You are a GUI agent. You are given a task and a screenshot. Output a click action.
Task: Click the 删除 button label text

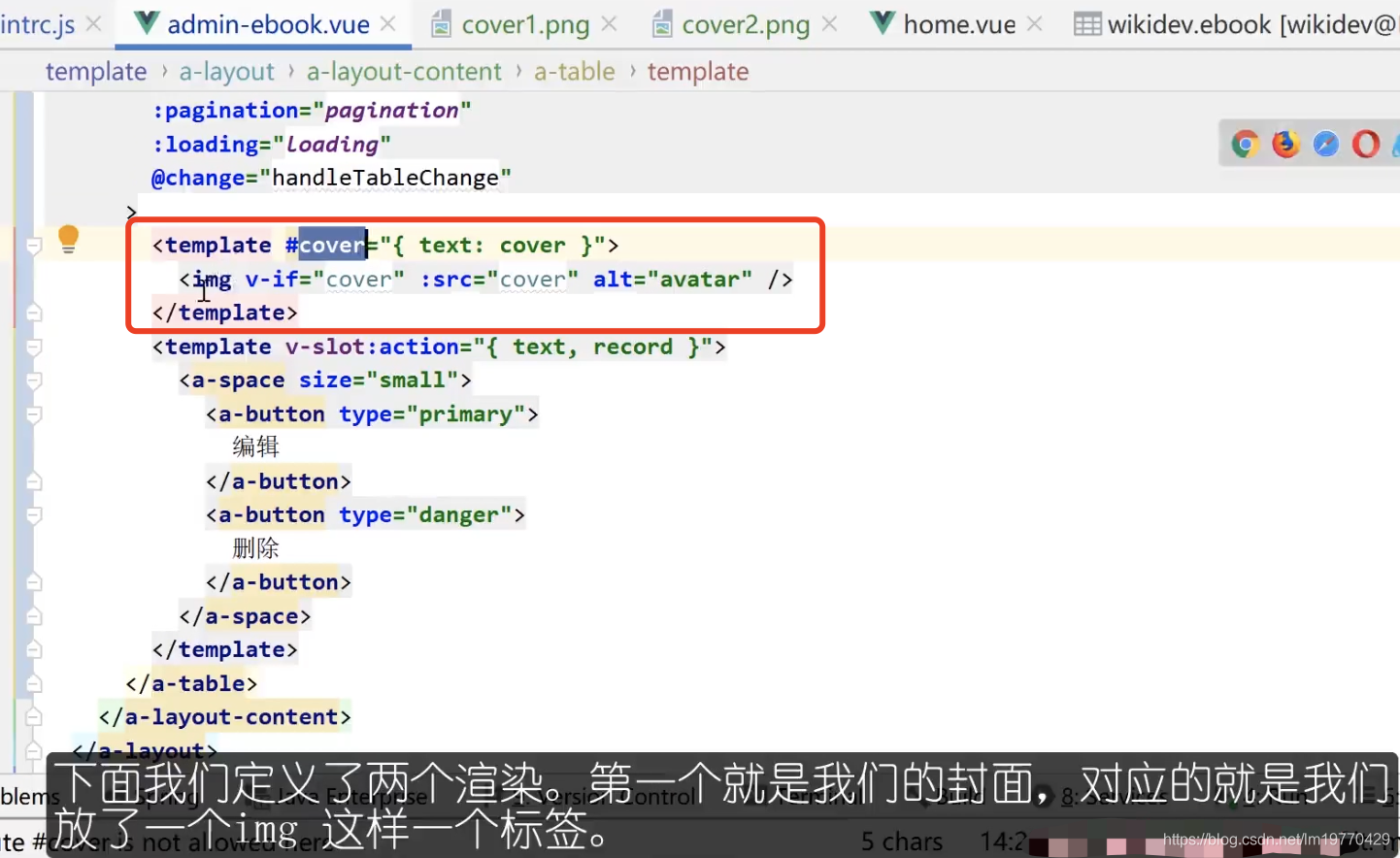pyautogui.click(x=255, y=548)
